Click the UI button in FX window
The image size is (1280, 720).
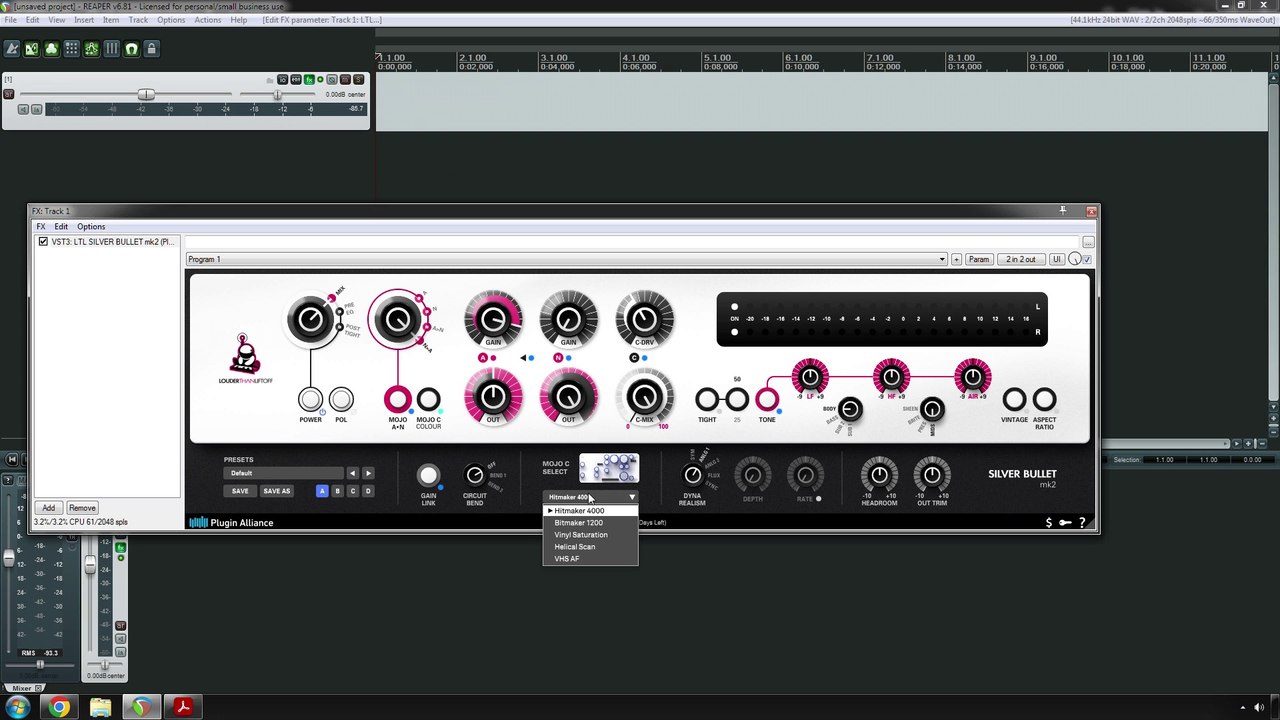[x=1056, y=260]
